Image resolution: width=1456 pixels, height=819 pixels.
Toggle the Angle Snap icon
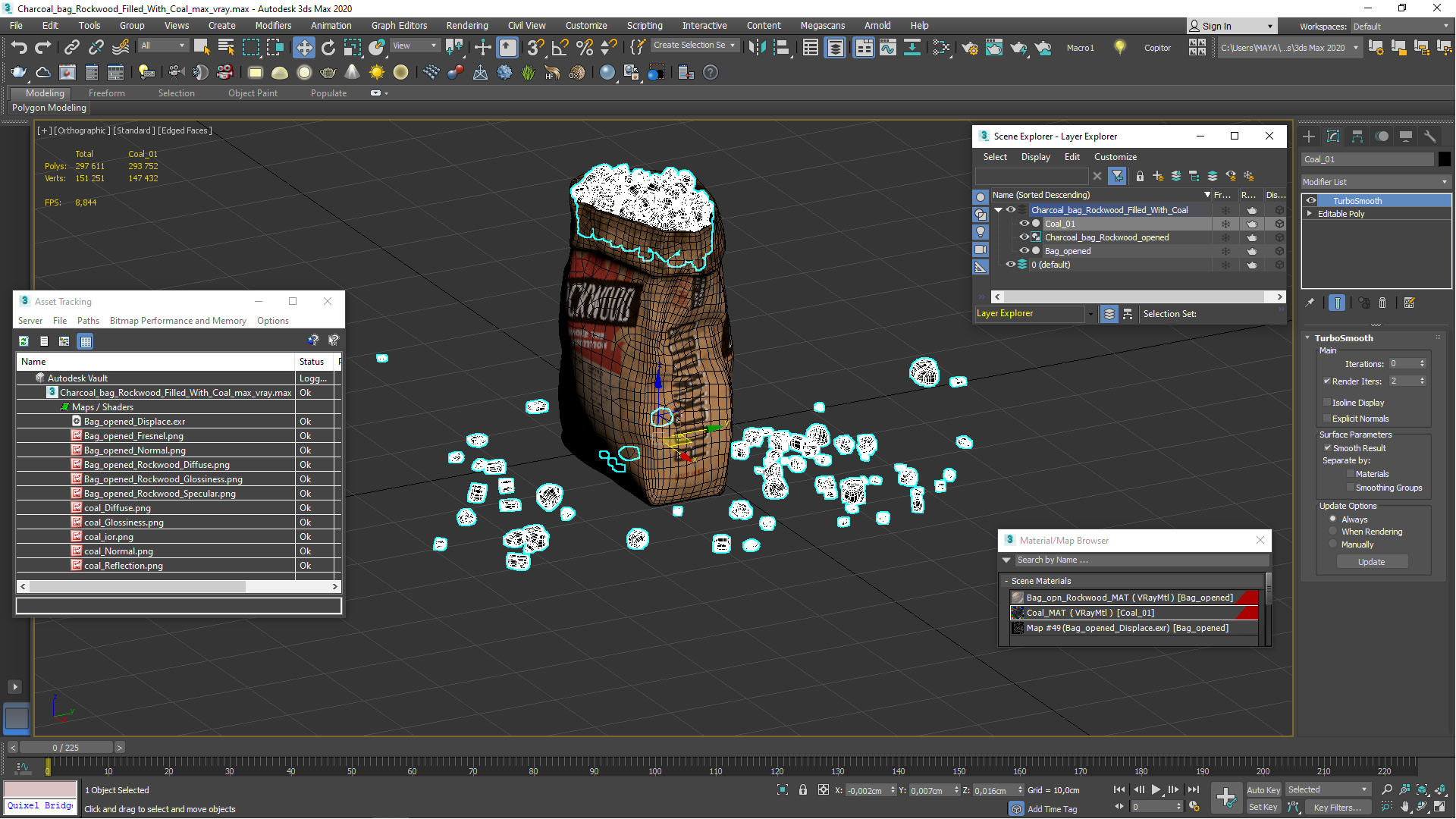click(560, 47)
